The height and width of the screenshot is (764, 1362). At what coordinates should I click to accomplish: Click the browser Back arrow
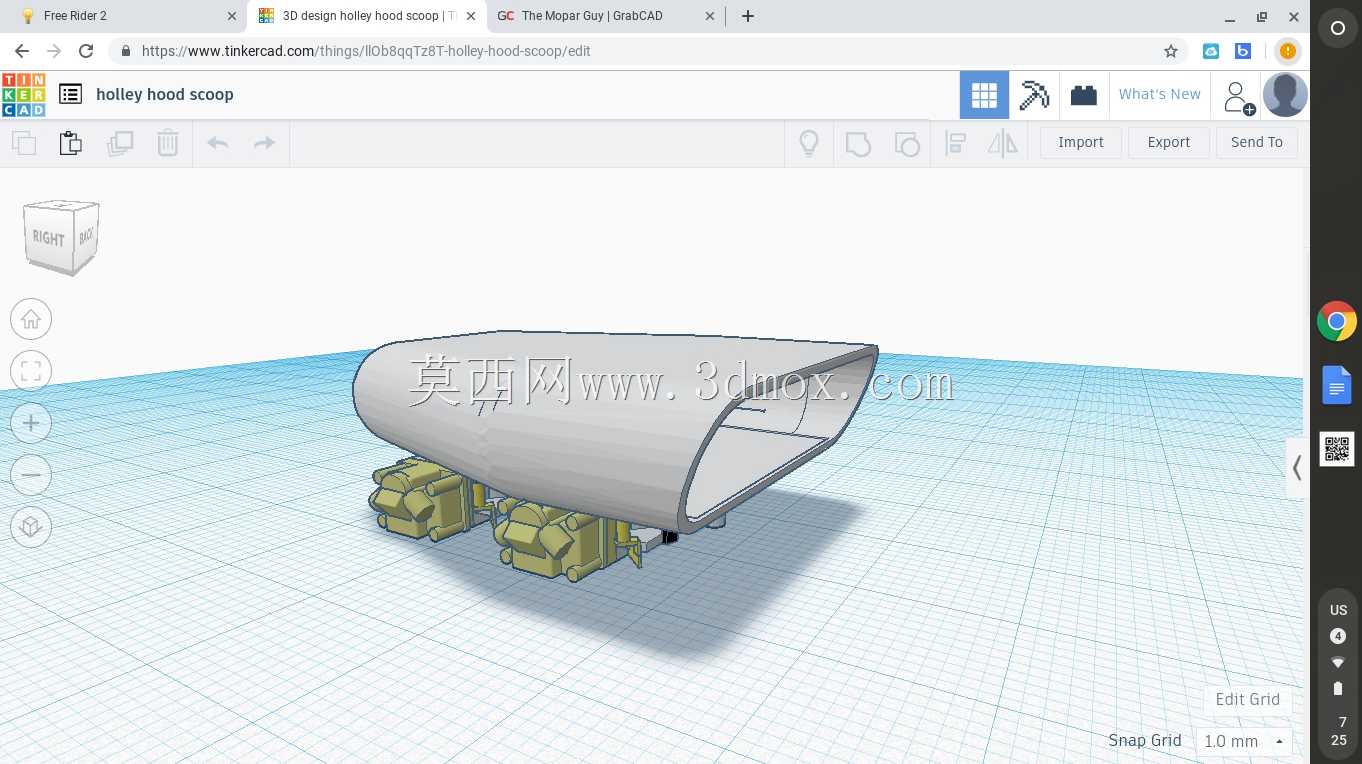[x=22, y=51]
